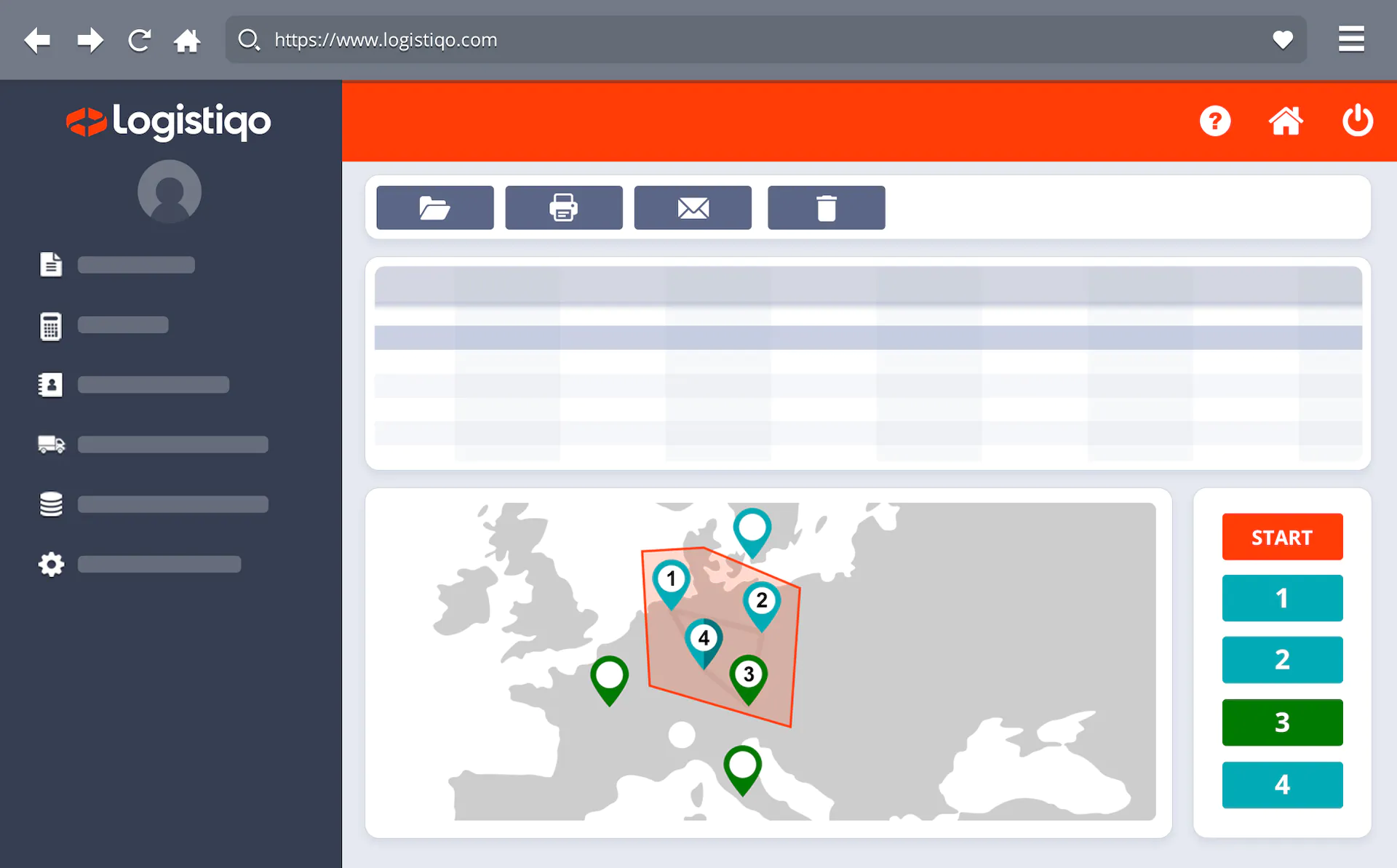Image resolution: width=1397 pixels, height=868 pixels.
Task: Click the user profile avatar
Action: pyautogui.click(x=170, y=191)
